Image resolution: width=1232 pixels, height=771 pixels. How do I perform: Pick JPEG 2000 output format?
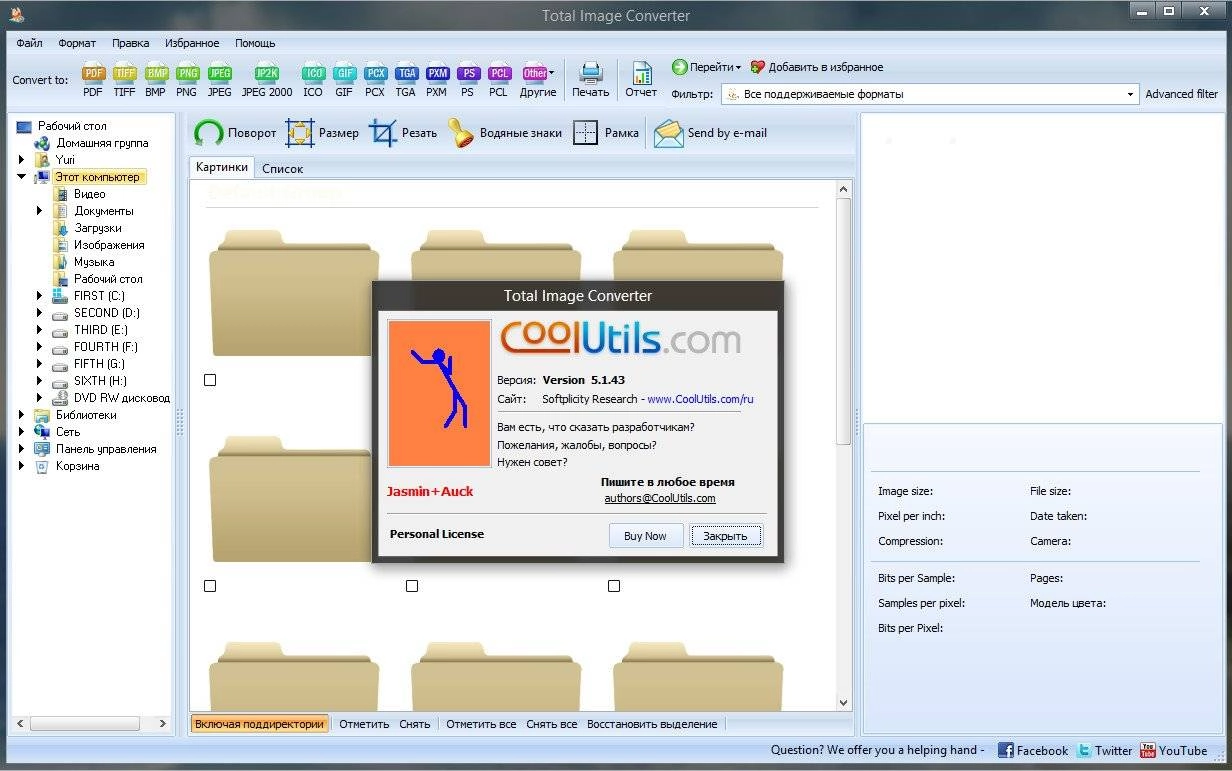click(267, 80)
